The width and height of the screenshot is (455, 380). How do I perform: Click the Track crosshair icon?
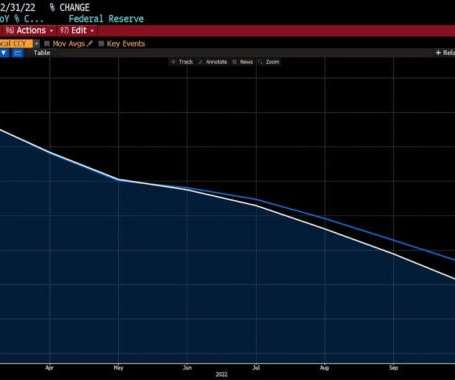pos(173,62)
